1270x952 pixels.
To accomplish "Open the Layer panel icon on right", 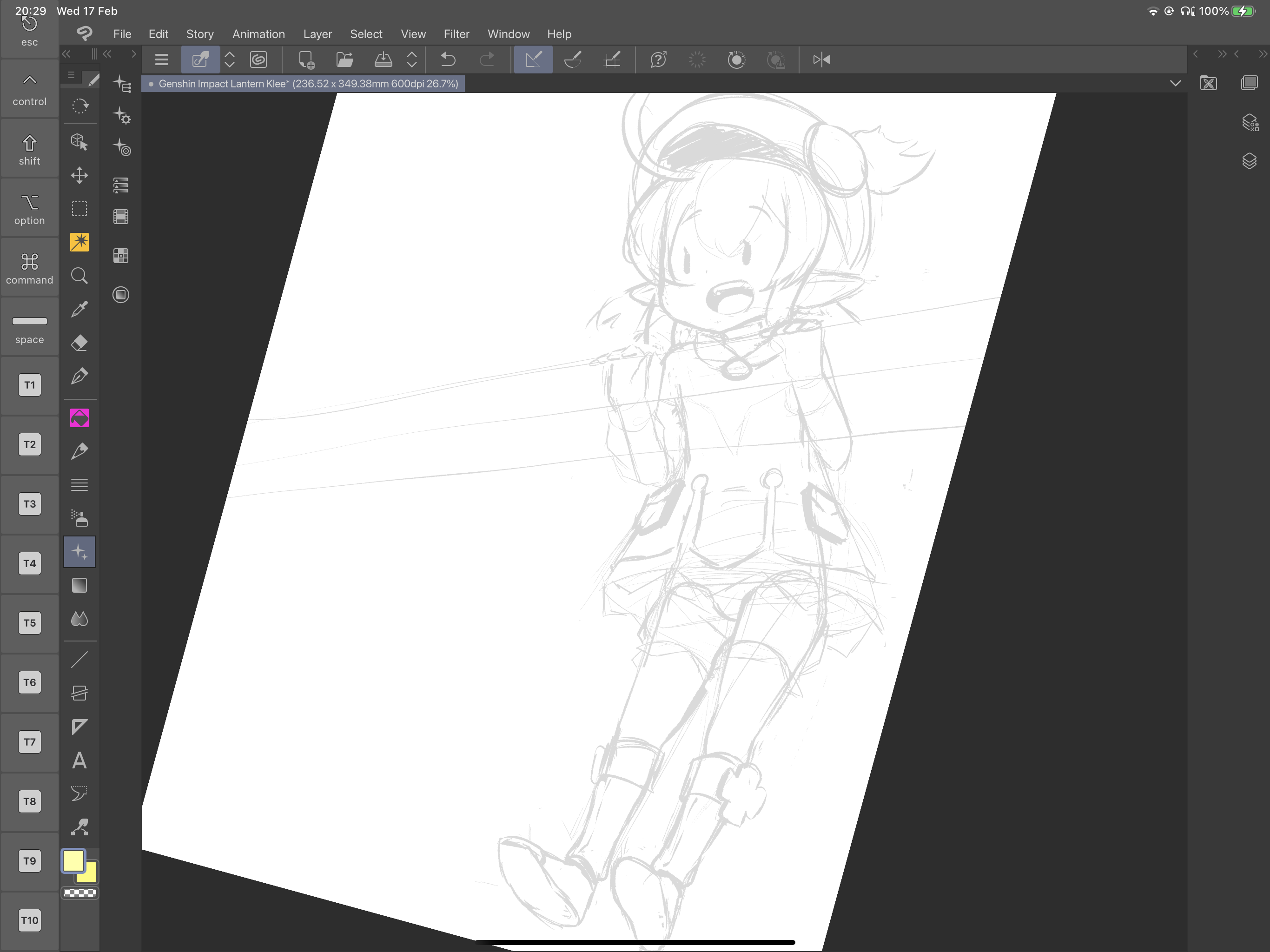I will pos(1250,161).
